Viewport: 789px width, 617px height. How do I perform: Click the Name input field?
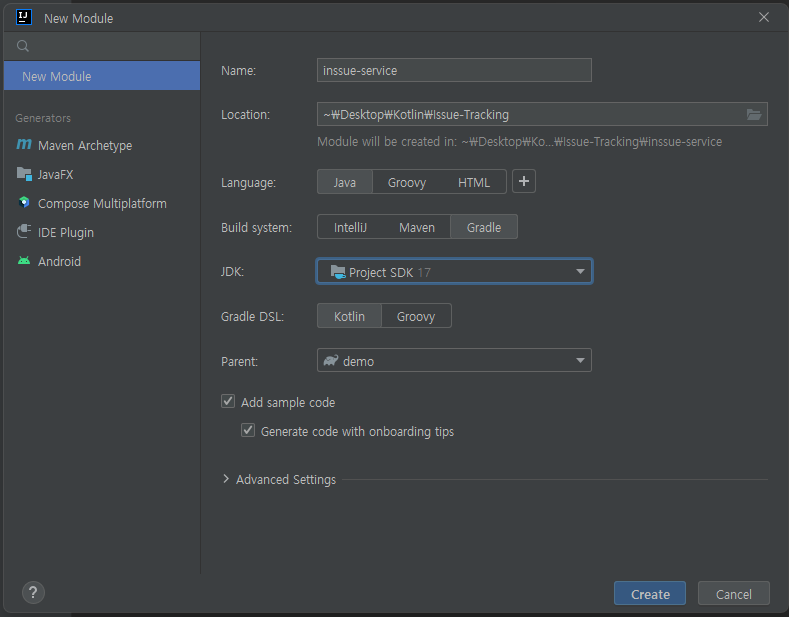454,70
